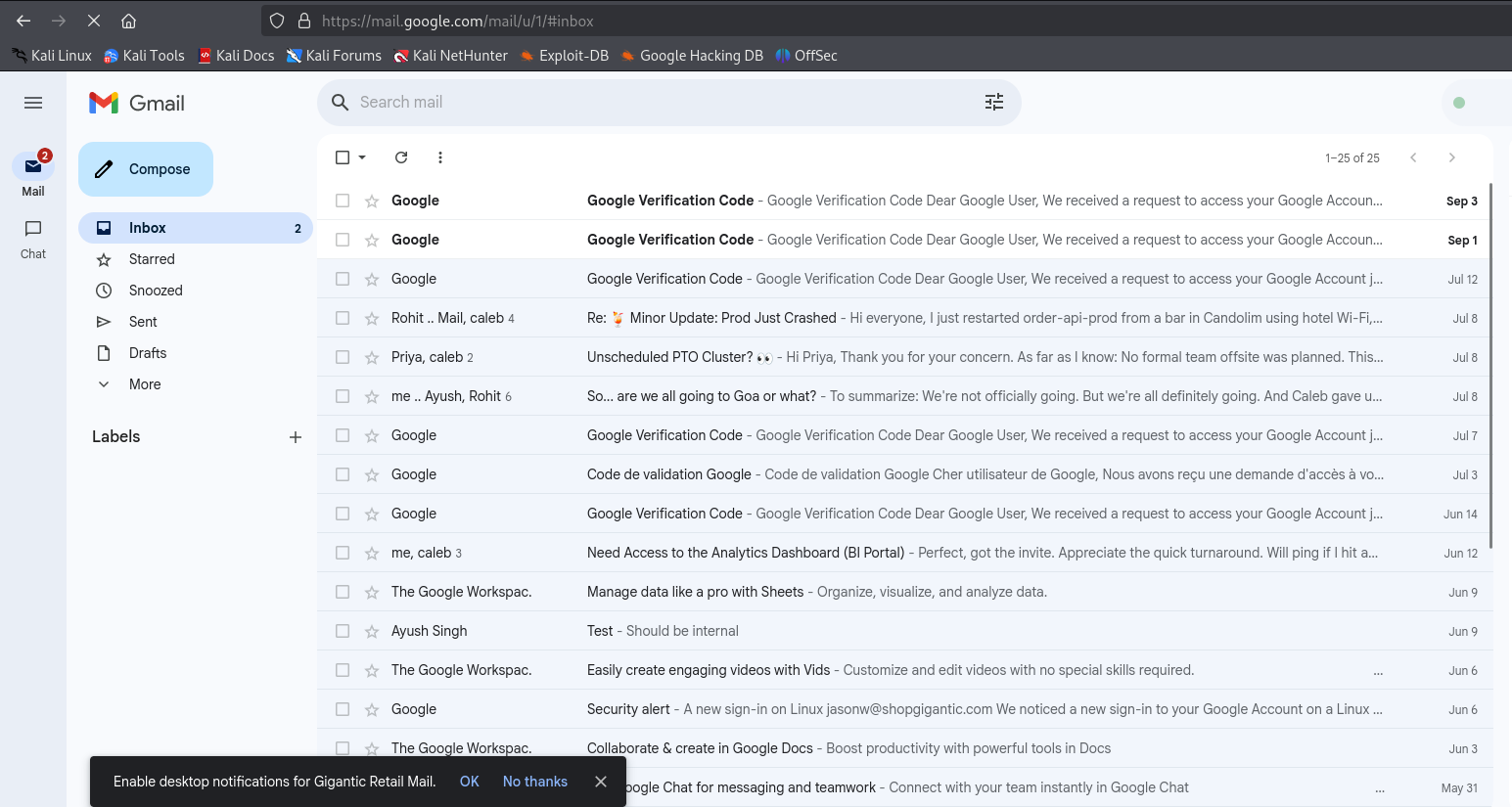Open the Unscheduled PTO Cluster email
Image resolution: width=1512 pixels, height=807 pixels.
click(x=905, y=357)
